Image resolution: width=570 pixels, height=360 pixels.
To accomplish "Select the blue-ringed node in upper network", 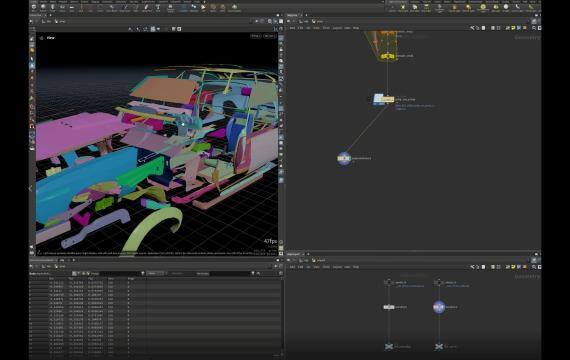I will tap(344, 159).
